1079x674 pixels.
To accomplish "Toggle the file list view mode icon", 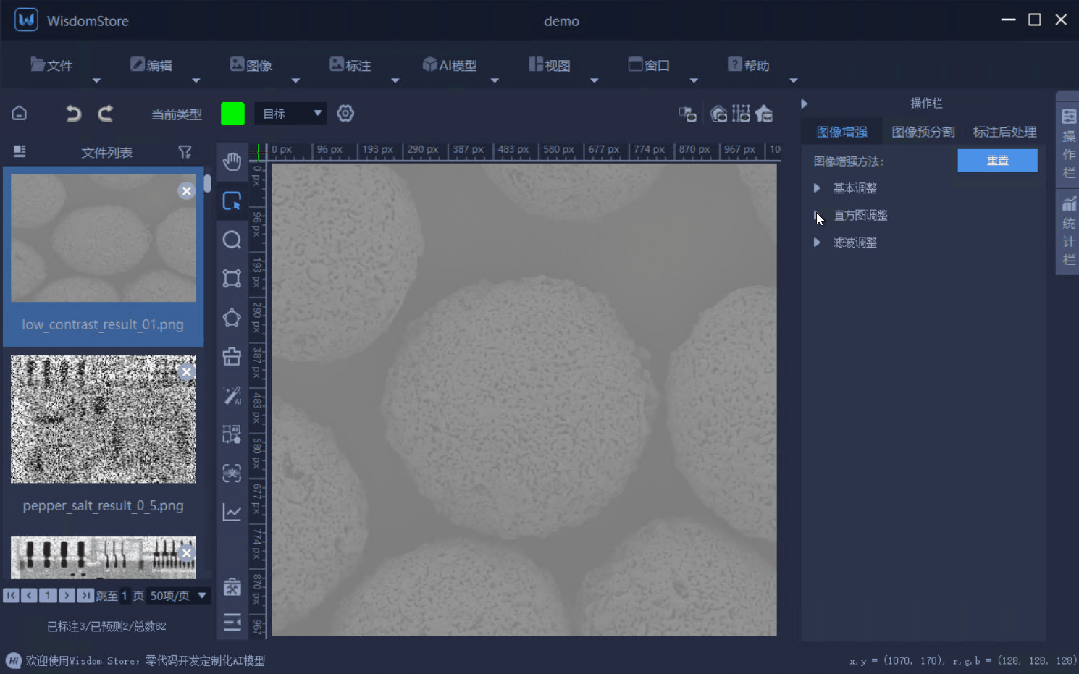I will click(19, 151).
